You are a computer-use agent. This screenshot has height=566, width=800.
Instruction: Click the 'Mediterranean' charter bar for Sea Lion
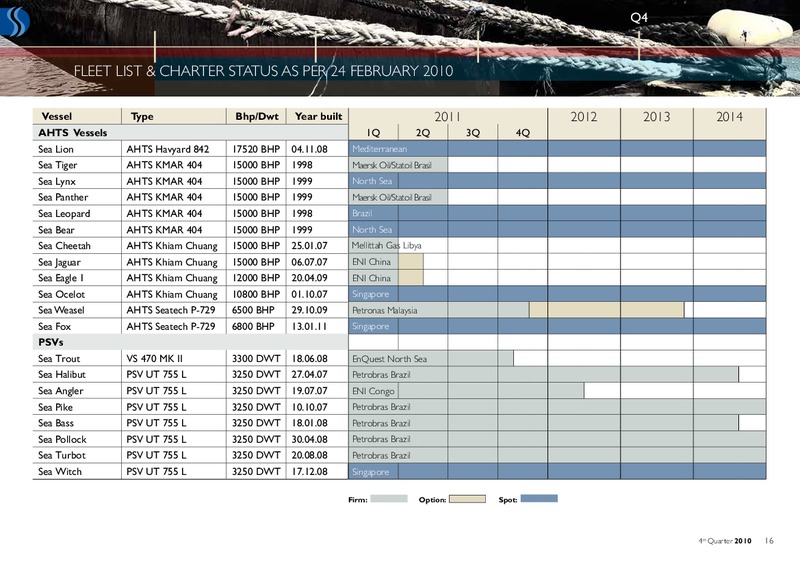(x=557, y=149)
